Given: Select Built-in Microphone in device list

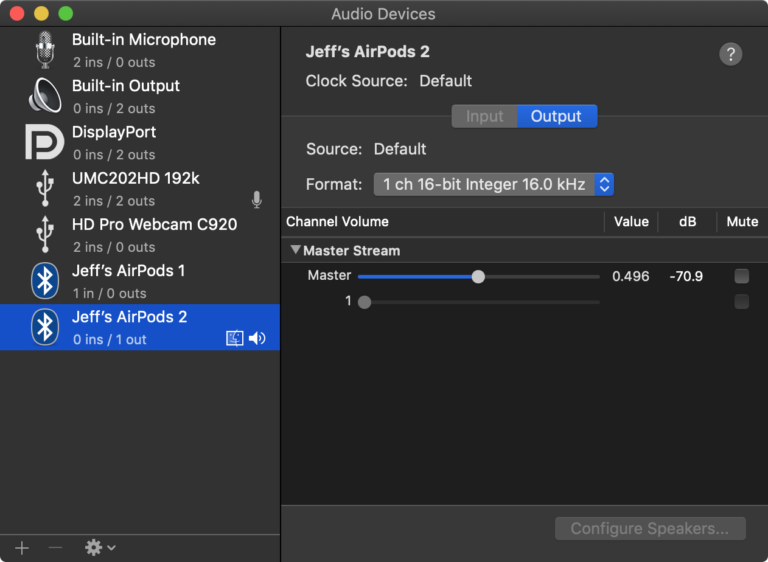Looking at the screenshot, I should point(140,50).
